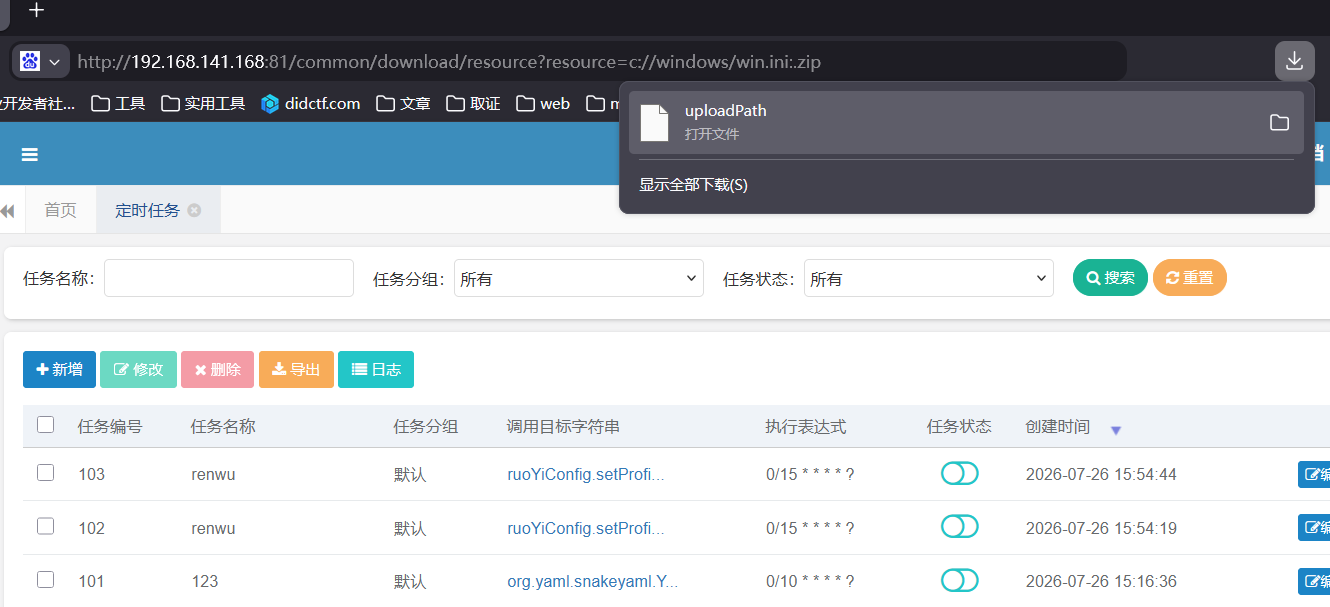Click the timestamp 2026-07-26 15:16:36

[1101, 580]
